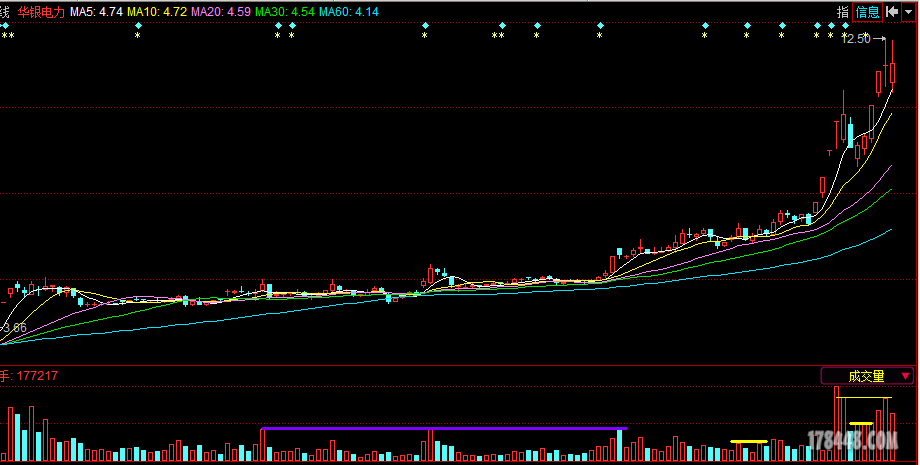Select the MA30: 4.54 label
The height and width of the screenshot is (465, 920).
tap(285, 12)
